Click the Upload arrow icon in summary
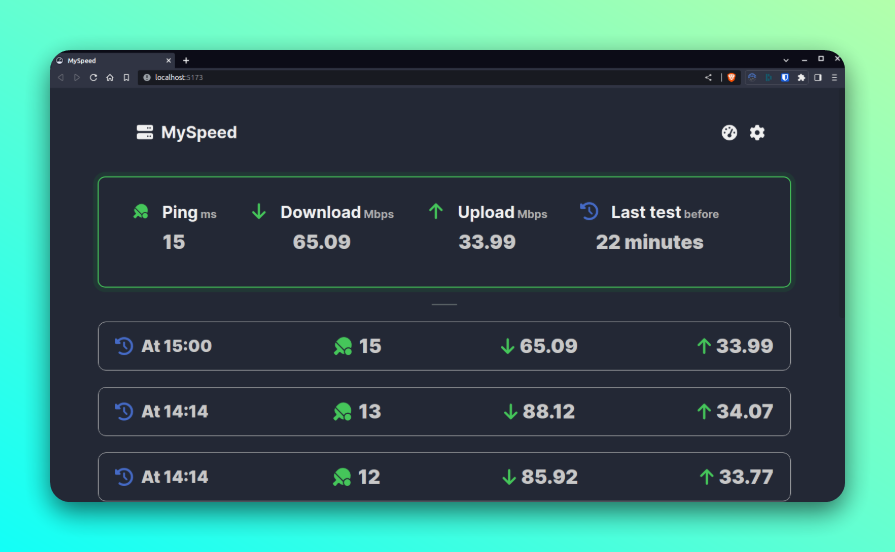 tap(435, 211)
